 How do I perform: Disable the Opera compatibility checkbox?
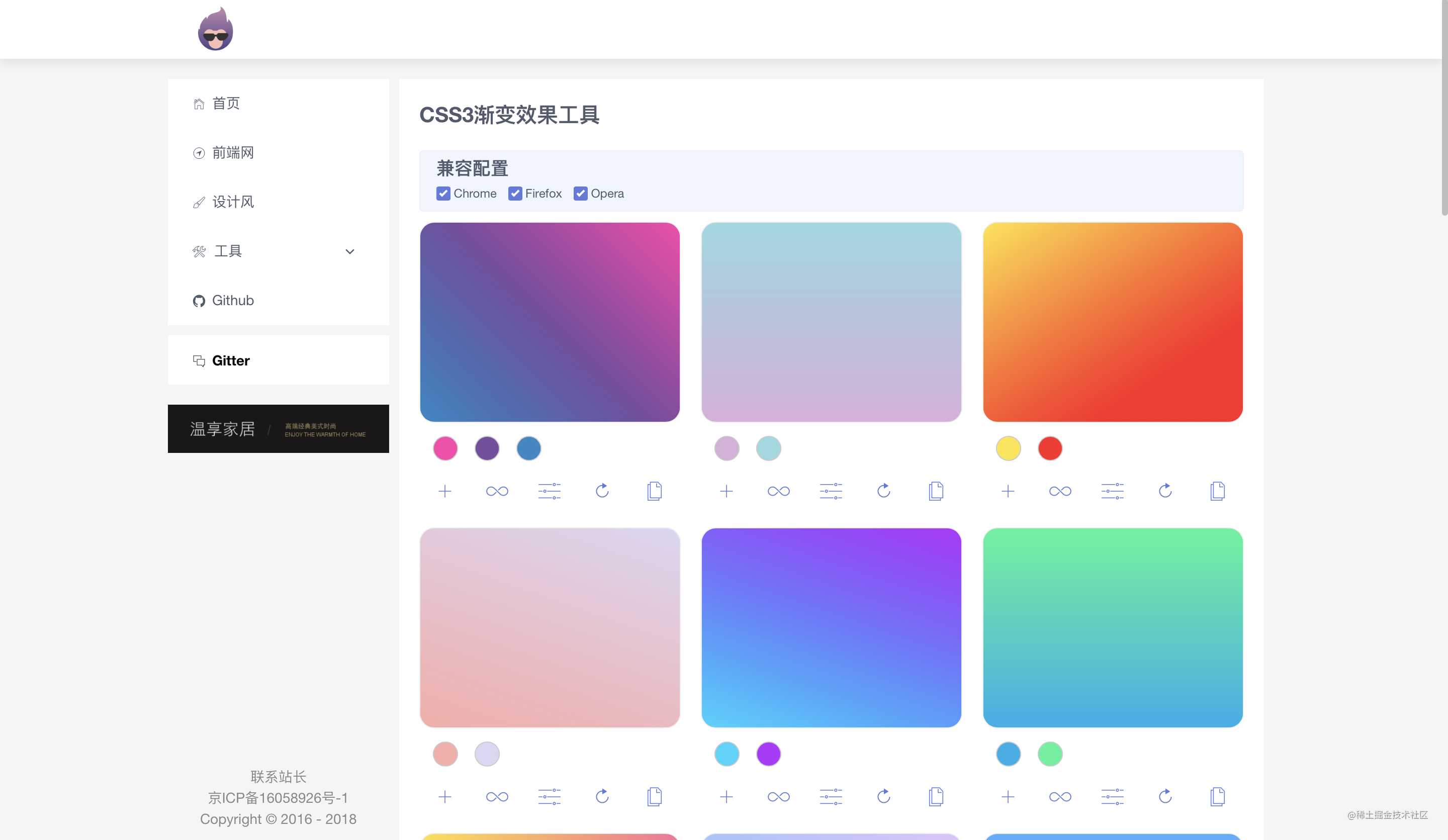click(x=579, y=193)
